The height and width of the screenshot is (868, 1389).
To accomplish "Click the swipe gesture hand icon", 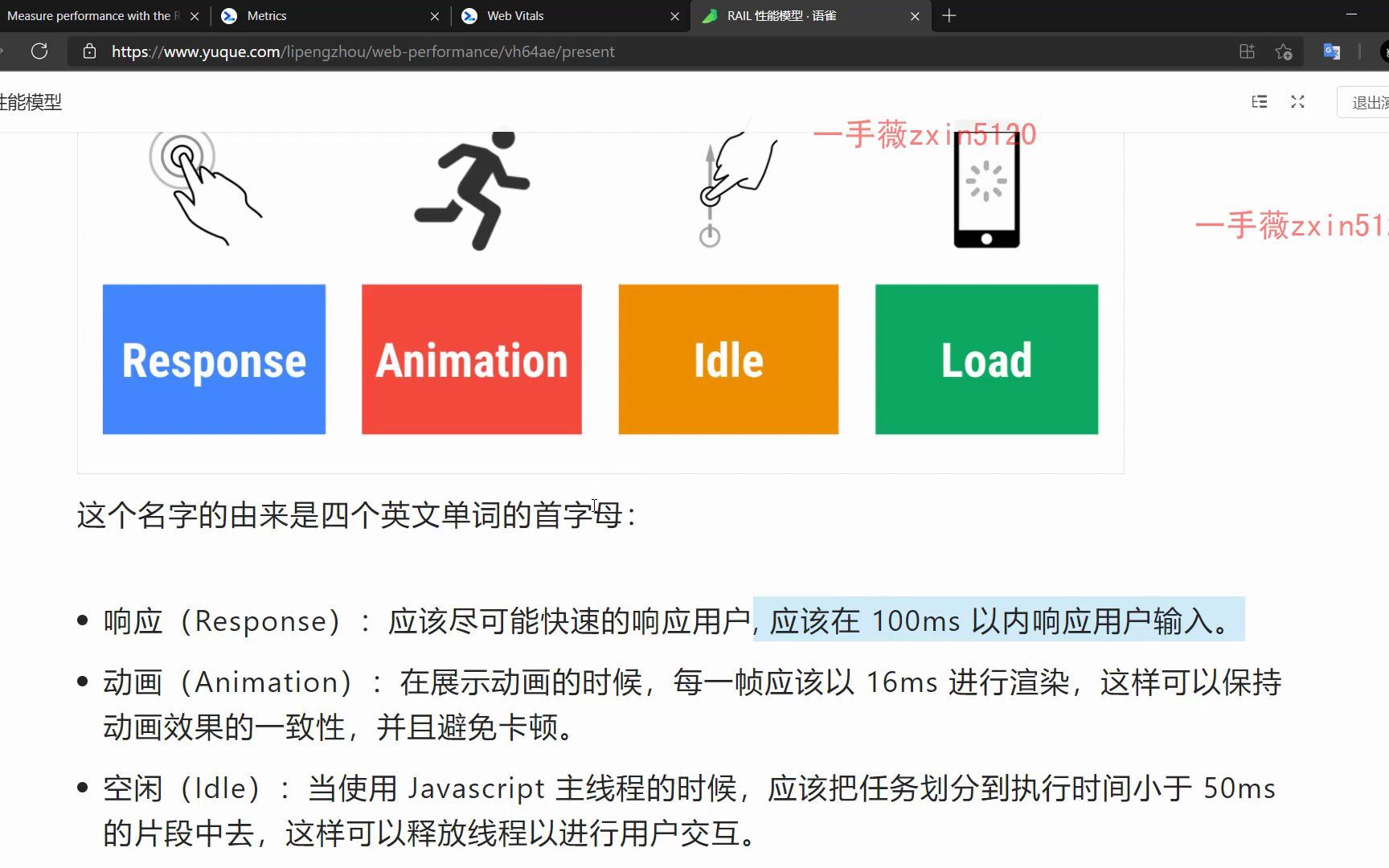I will [x=738, y=189].
